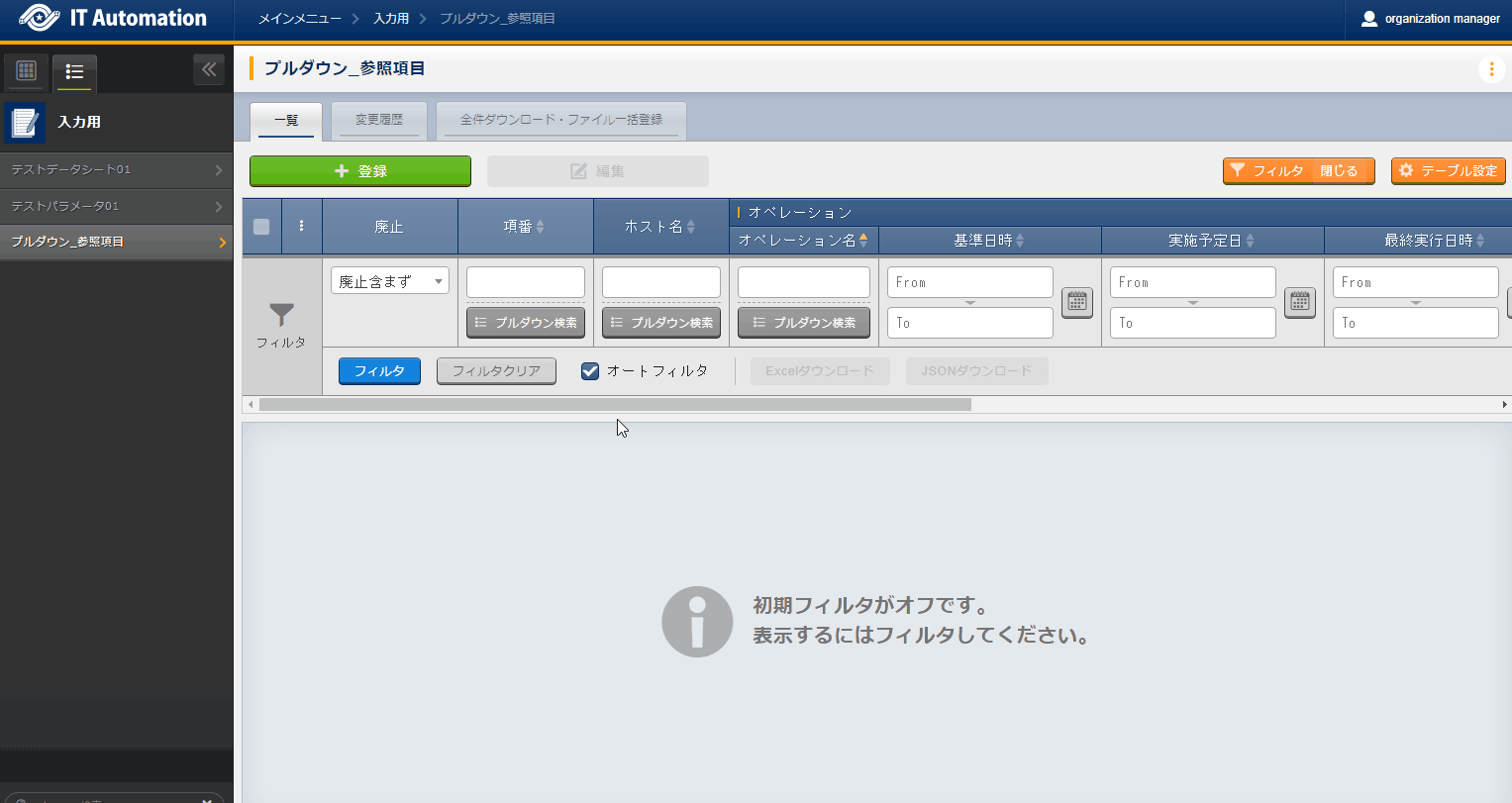Image resolution: width=1512 pixels, height=803 pixels.
Task: Open calendar picker for 基準日時 filter
Action: click(x=1076, y=302)
